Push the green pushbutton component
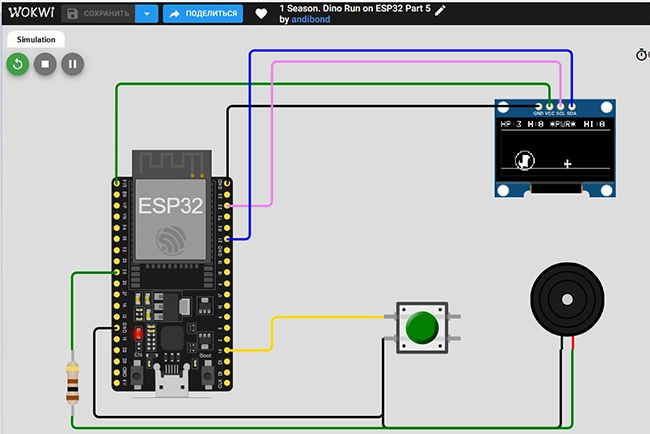 422,327
